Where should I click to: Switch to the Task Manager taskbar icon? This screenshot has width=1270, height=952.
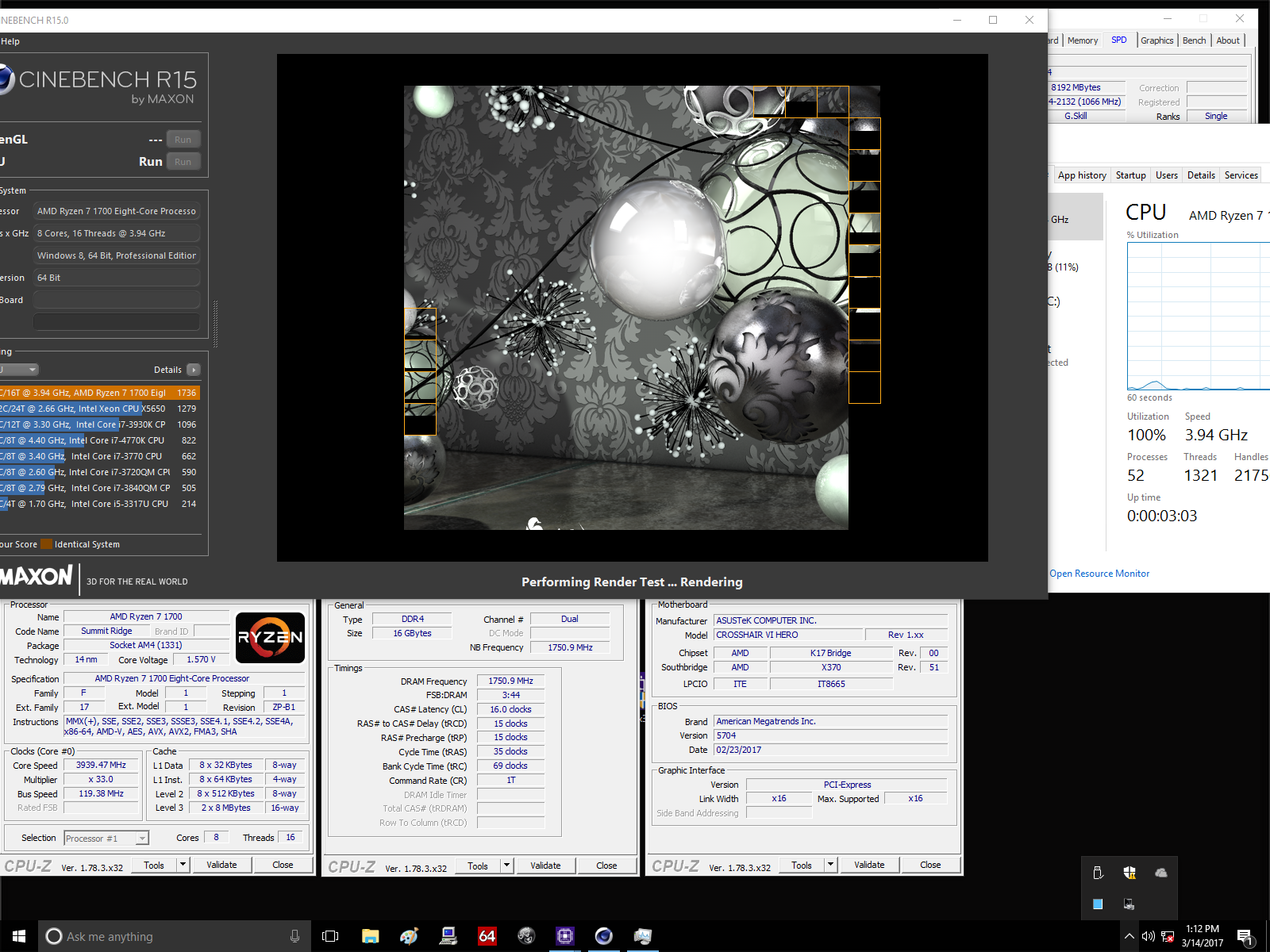pos(642,936)
